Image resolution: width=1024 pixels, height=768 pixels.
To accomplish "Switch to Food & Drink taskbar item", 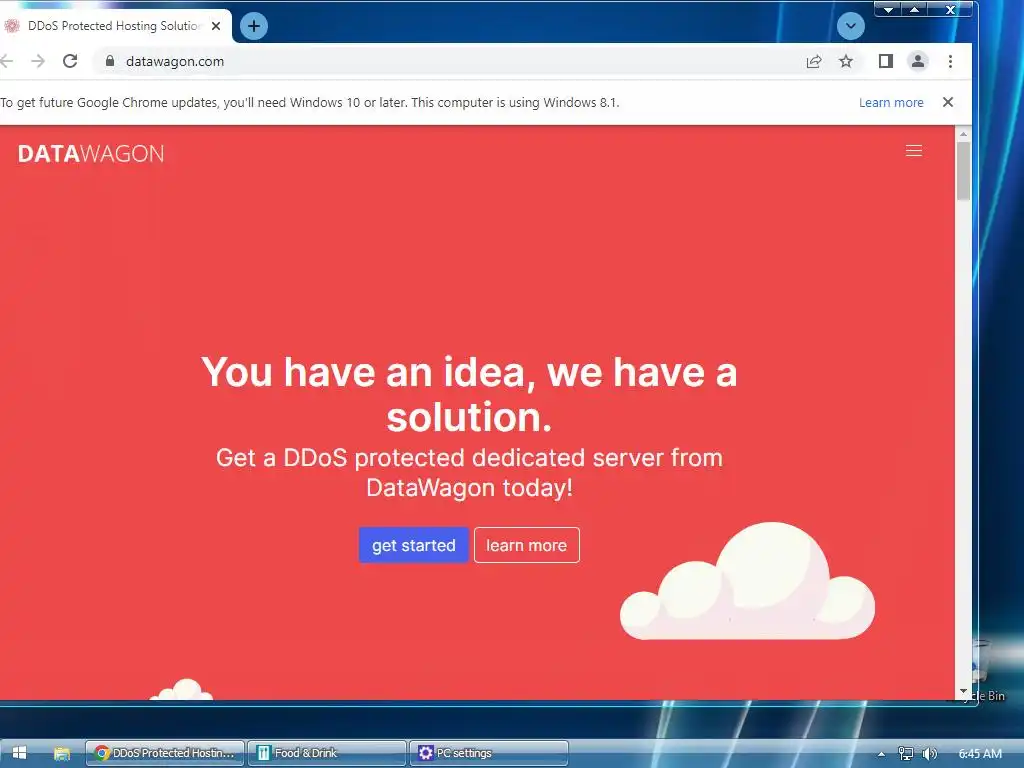I will tap(327, 753).
